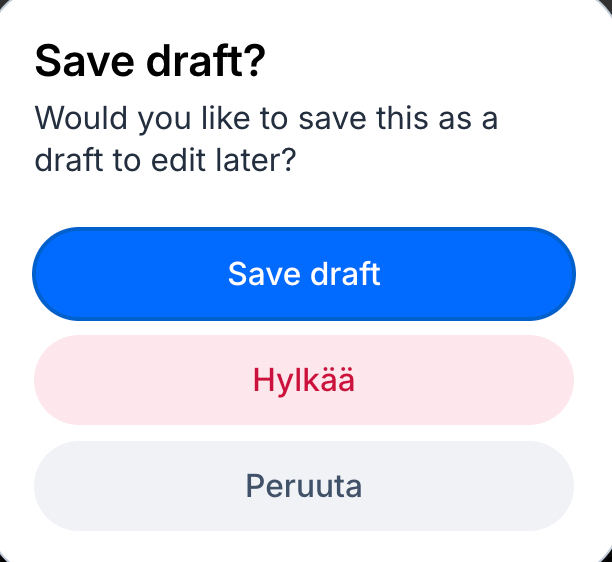Click the "Save draft?" dialog heading
The height and width of the screenshot is (562, 612).
(x=150, y=62)
